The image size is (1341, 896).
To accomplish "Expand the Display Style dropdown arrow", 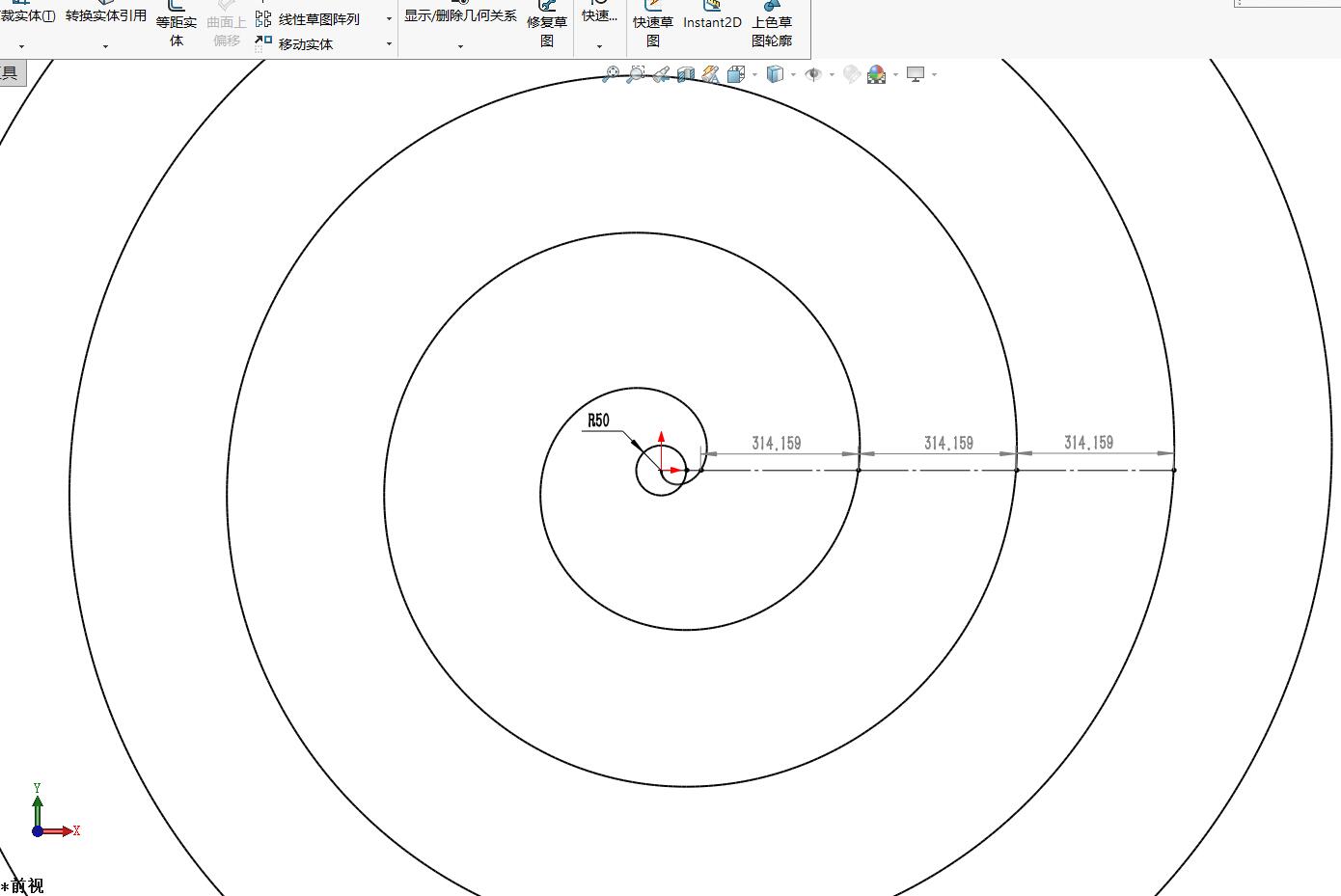I will click(x=793, y=74).
